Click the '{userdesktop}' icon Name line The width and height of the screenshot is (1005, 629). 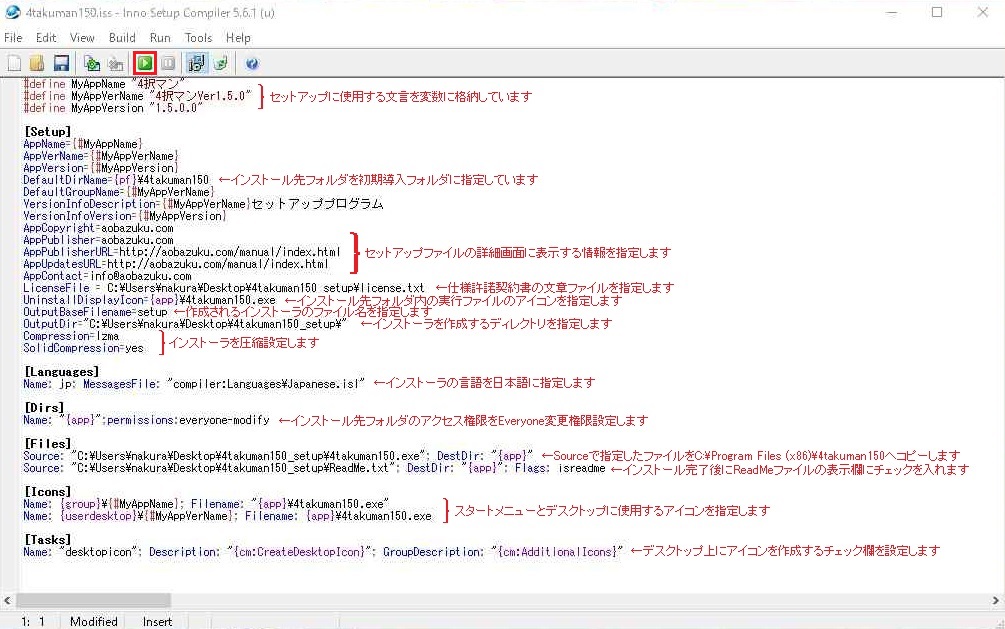point(228,516)
